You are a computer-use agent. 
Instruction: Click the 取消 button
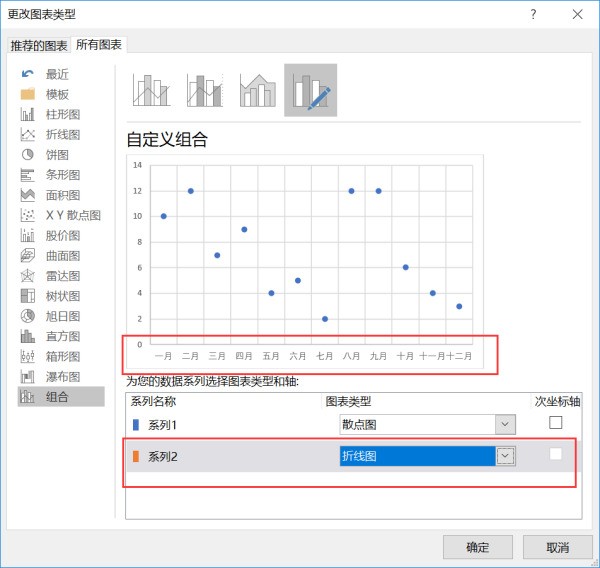coord(557,547)
